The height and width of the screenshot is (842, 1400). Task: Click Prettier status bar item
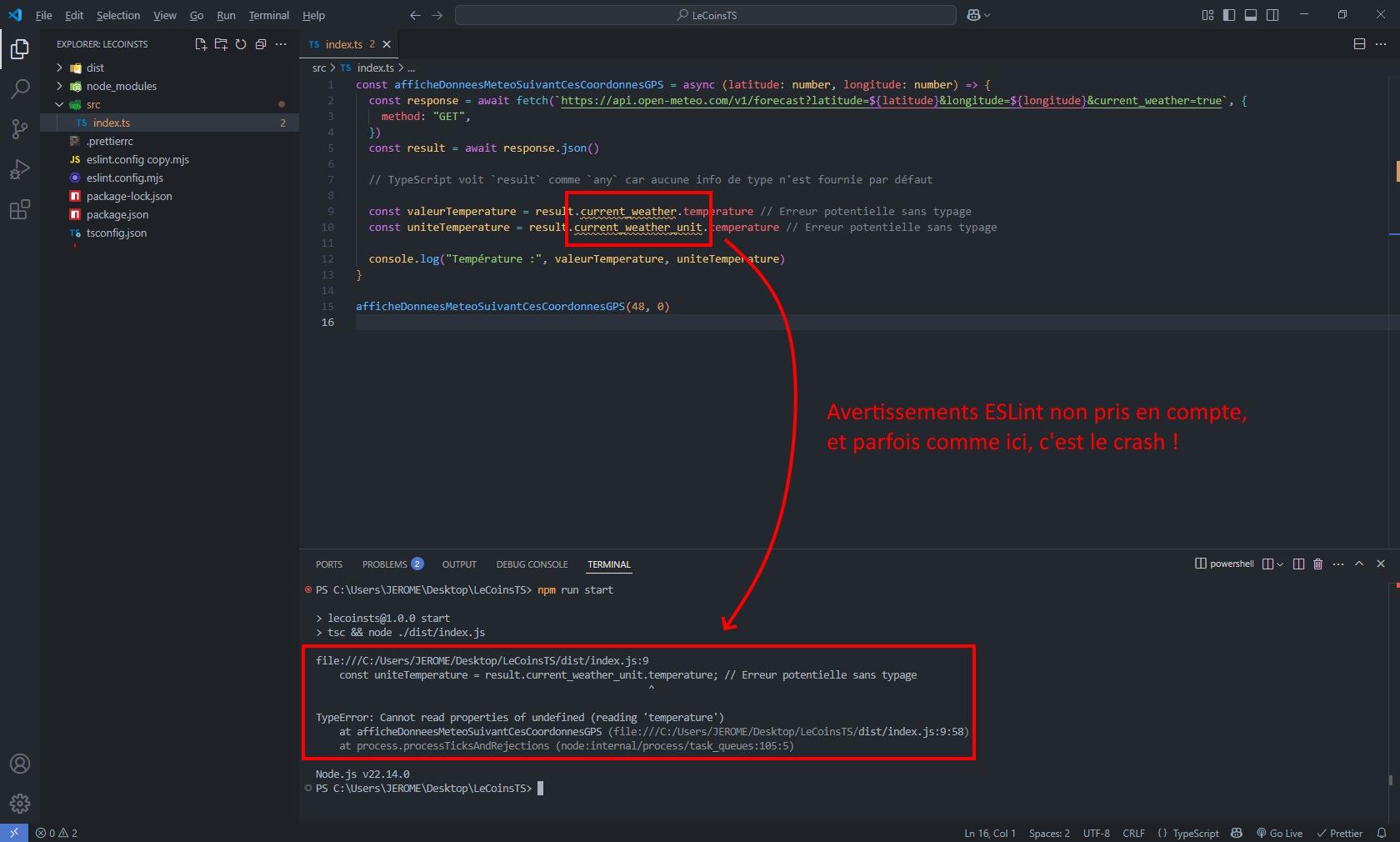click(x=1340, y=833)
